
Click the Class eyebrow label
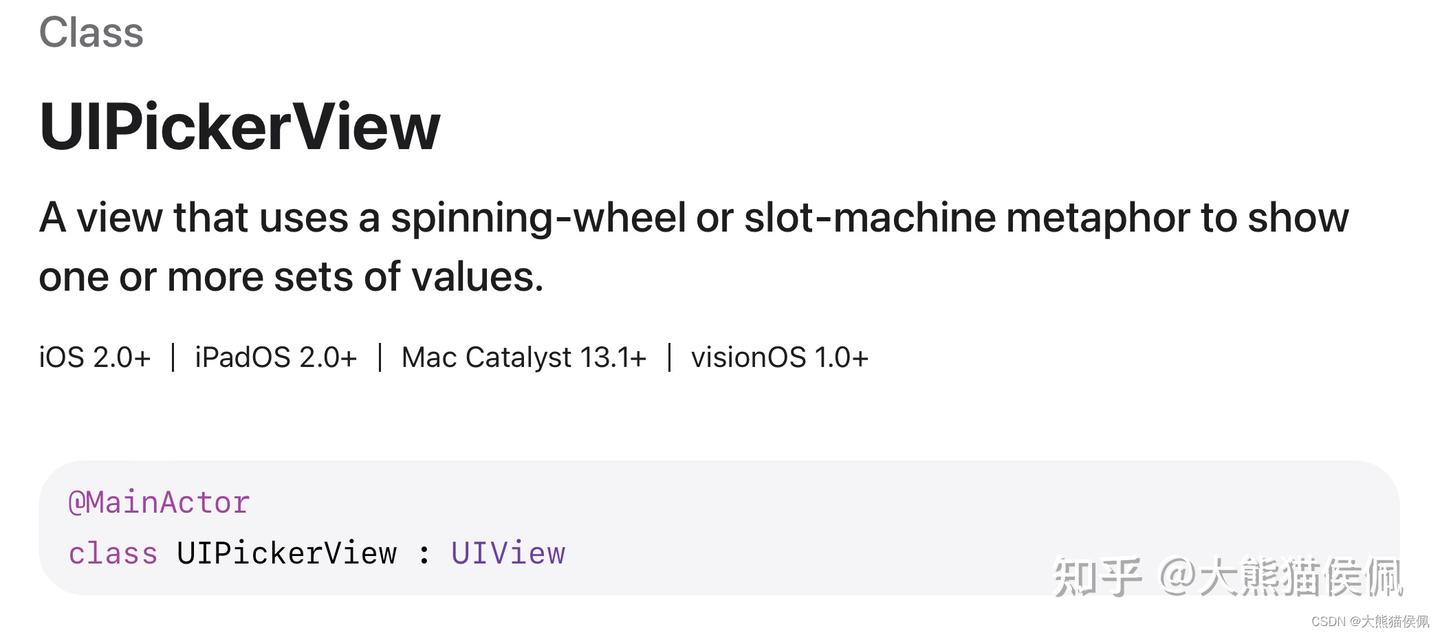pyautogui.click(x=91, y=32)
